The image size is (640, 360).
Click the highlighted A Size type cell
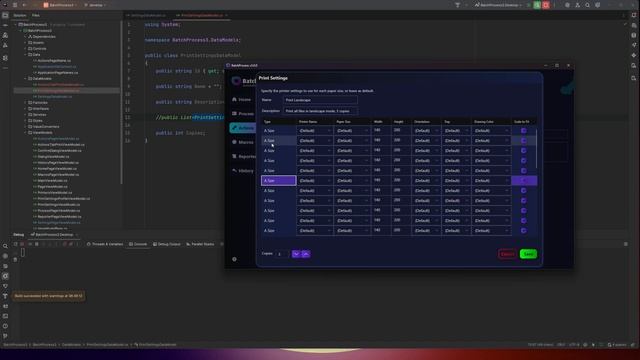point(278,180)
